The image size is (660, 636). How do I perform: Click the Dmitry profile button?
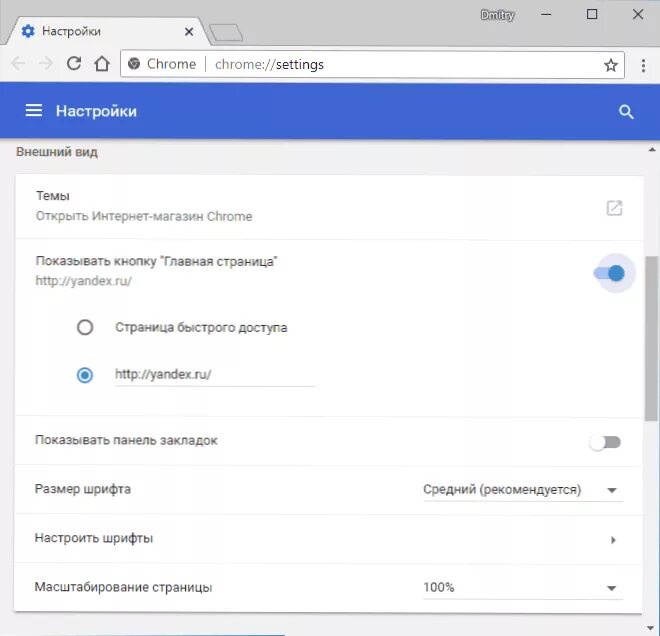tap(497, 15)
